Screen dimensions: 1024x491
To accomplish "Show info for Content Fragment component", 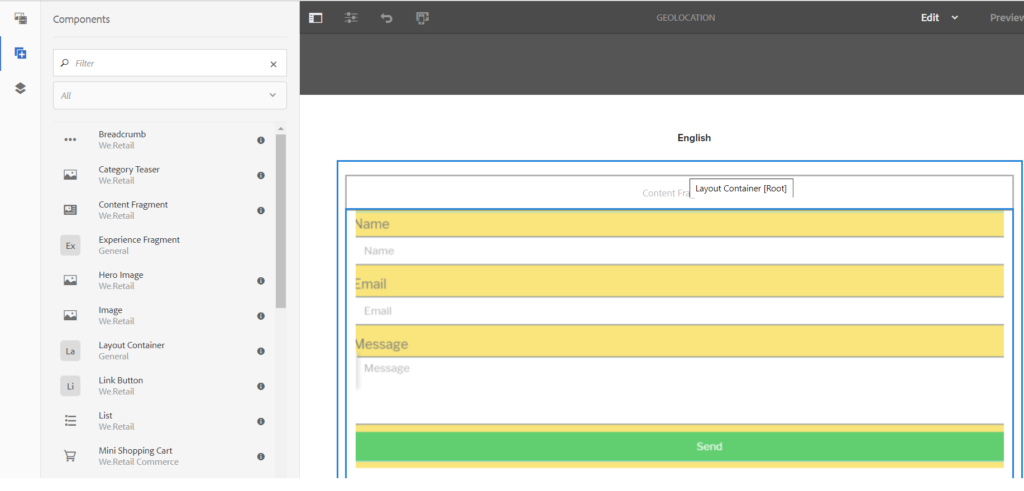I will (261, 211).
